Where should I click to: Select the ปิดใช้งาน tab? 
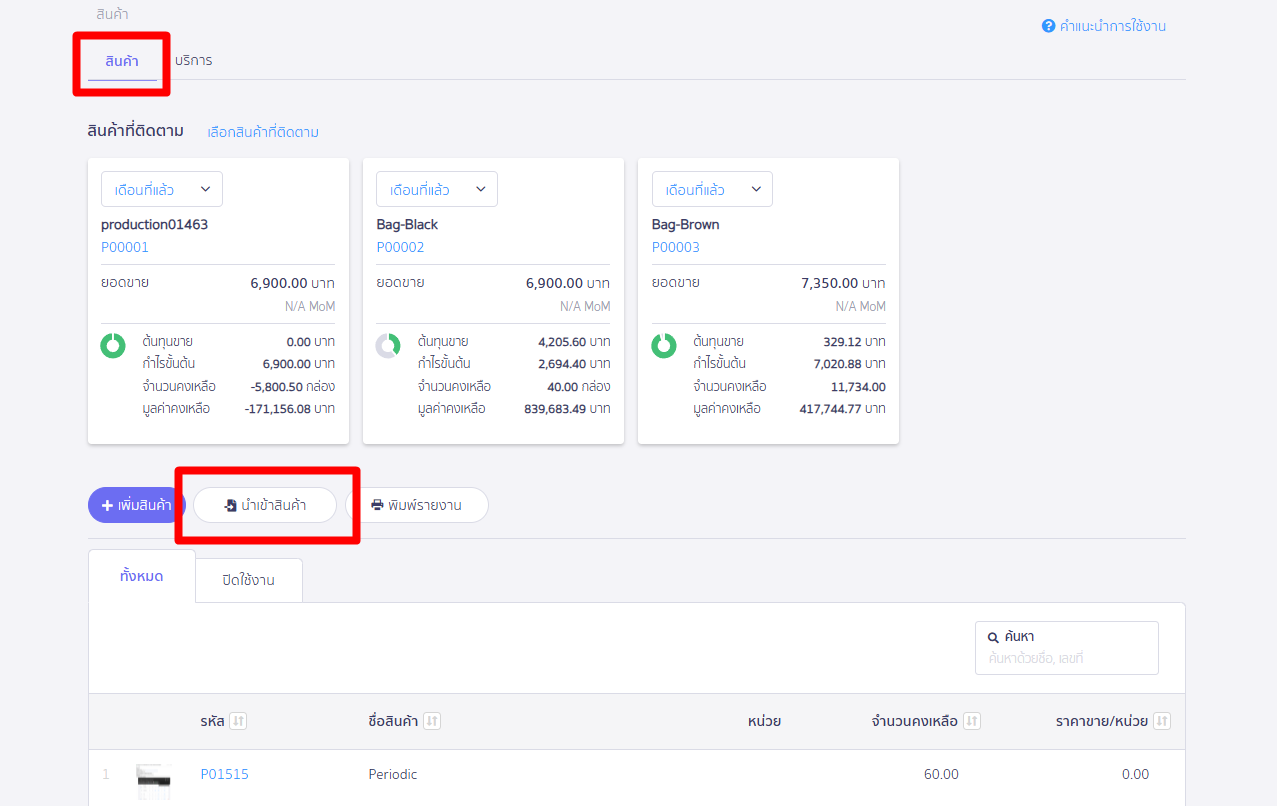point(249,580)
